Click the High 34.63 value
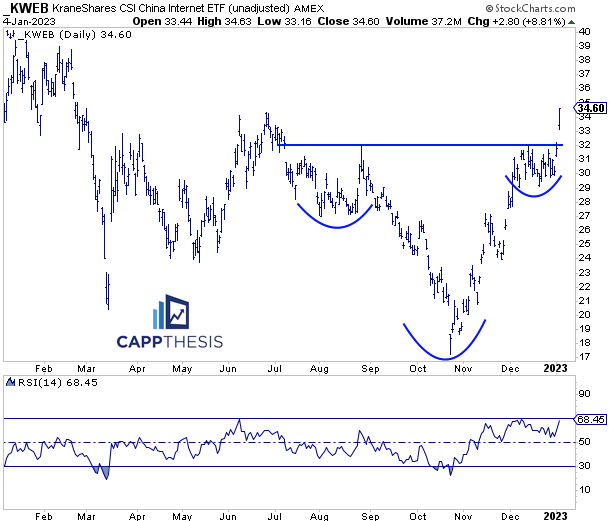Viewport: 609px width, 521px height. coord(224,21)
